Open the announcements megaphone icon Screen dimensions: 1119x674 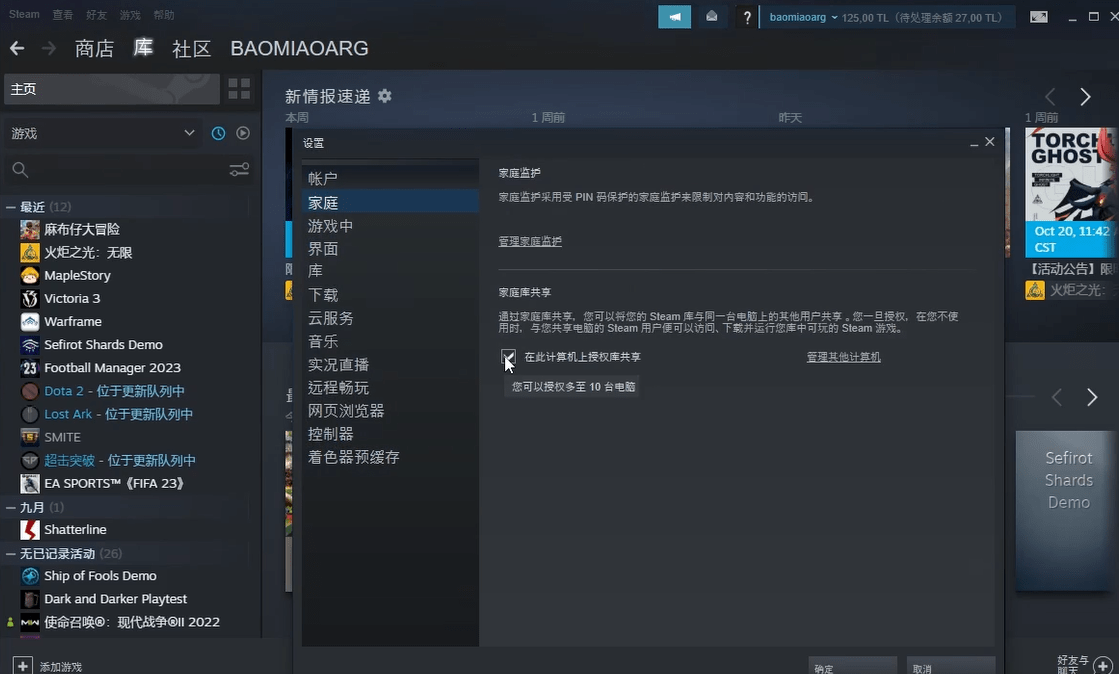674,16
